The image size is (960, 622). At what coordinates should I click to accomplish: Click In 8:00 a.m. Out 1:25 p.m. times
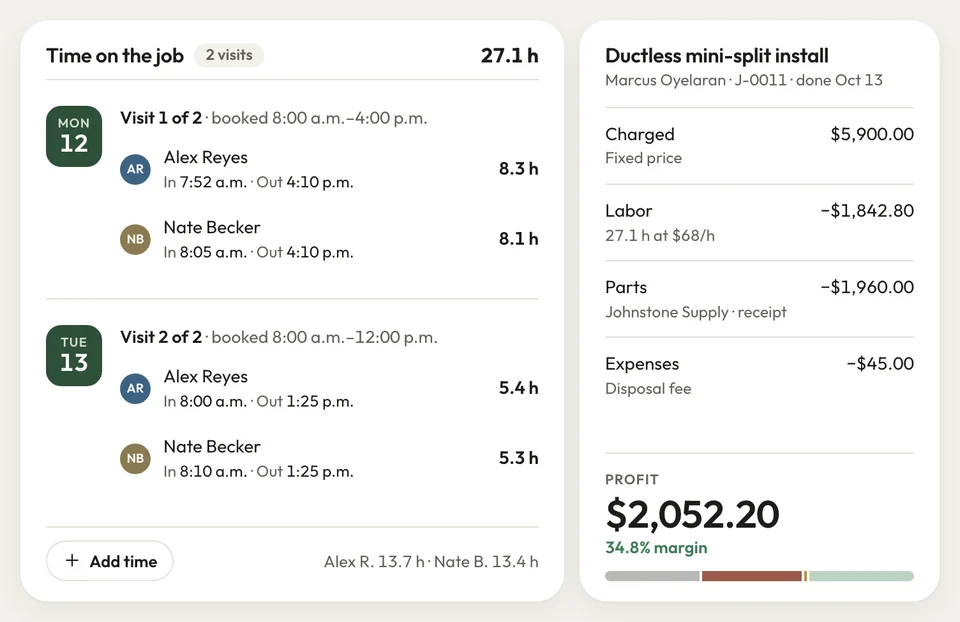point(258,401)
